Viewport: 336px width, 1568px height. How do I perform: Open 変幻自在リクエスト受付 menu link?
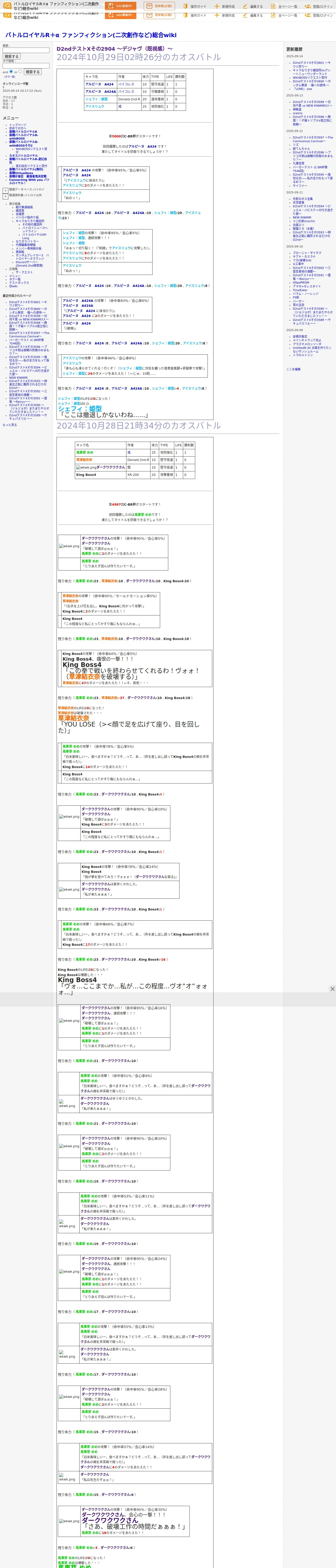coord(31,166)
